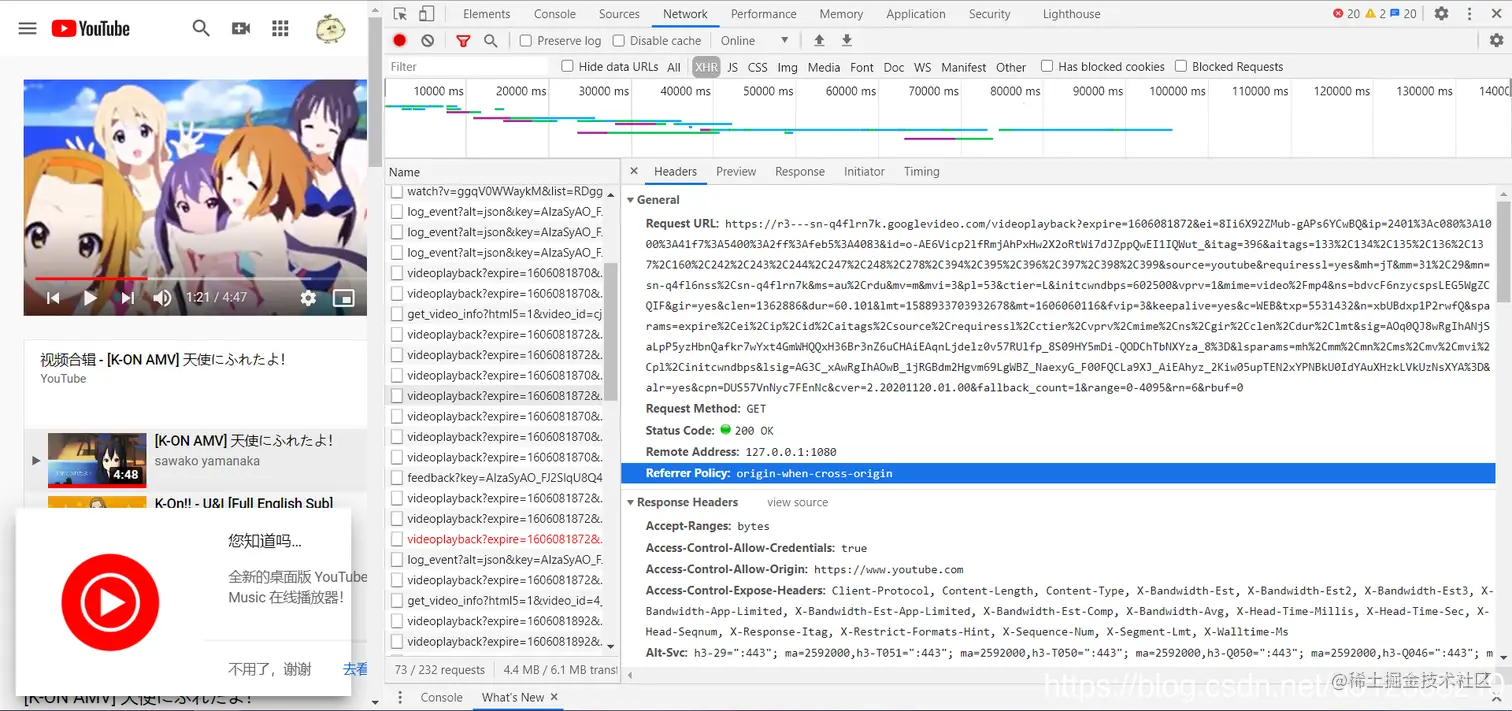Show the Preview tab of request
Screen dimensions: 1512x711
[736, 172]
